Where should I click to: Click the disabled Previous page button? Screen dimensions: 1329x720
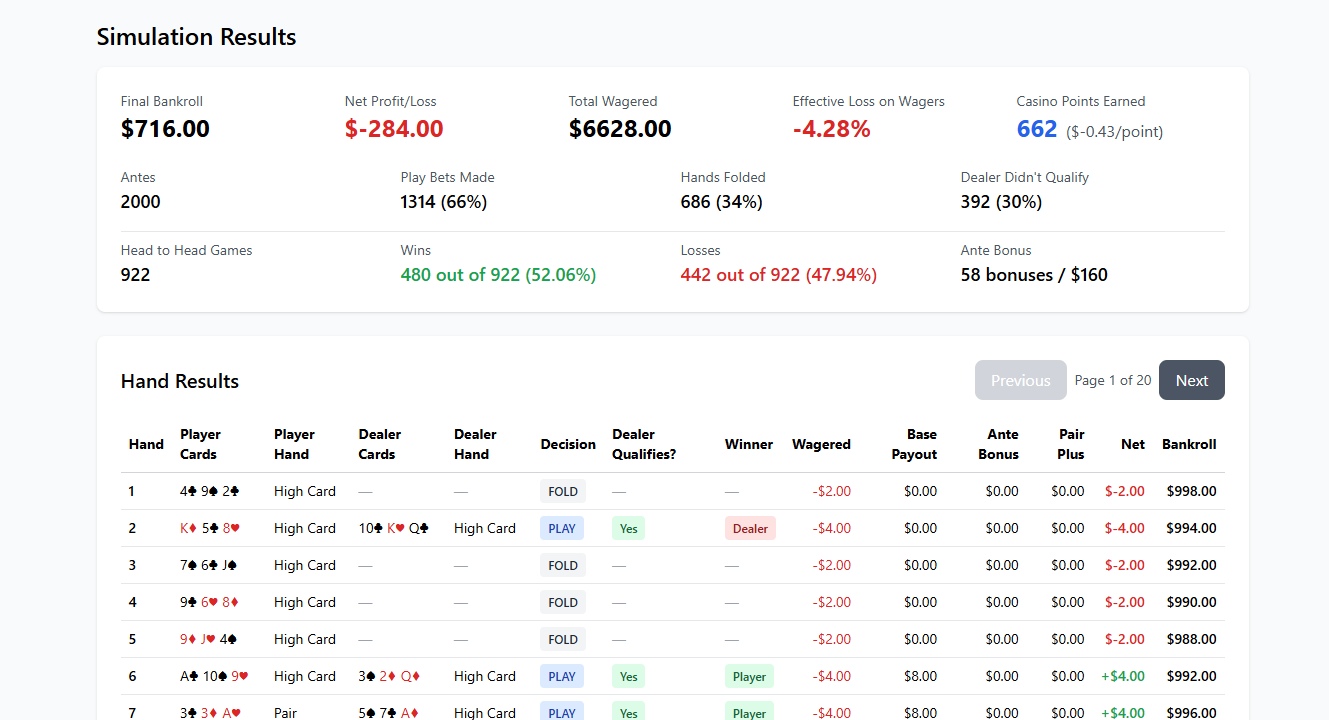1020,380
